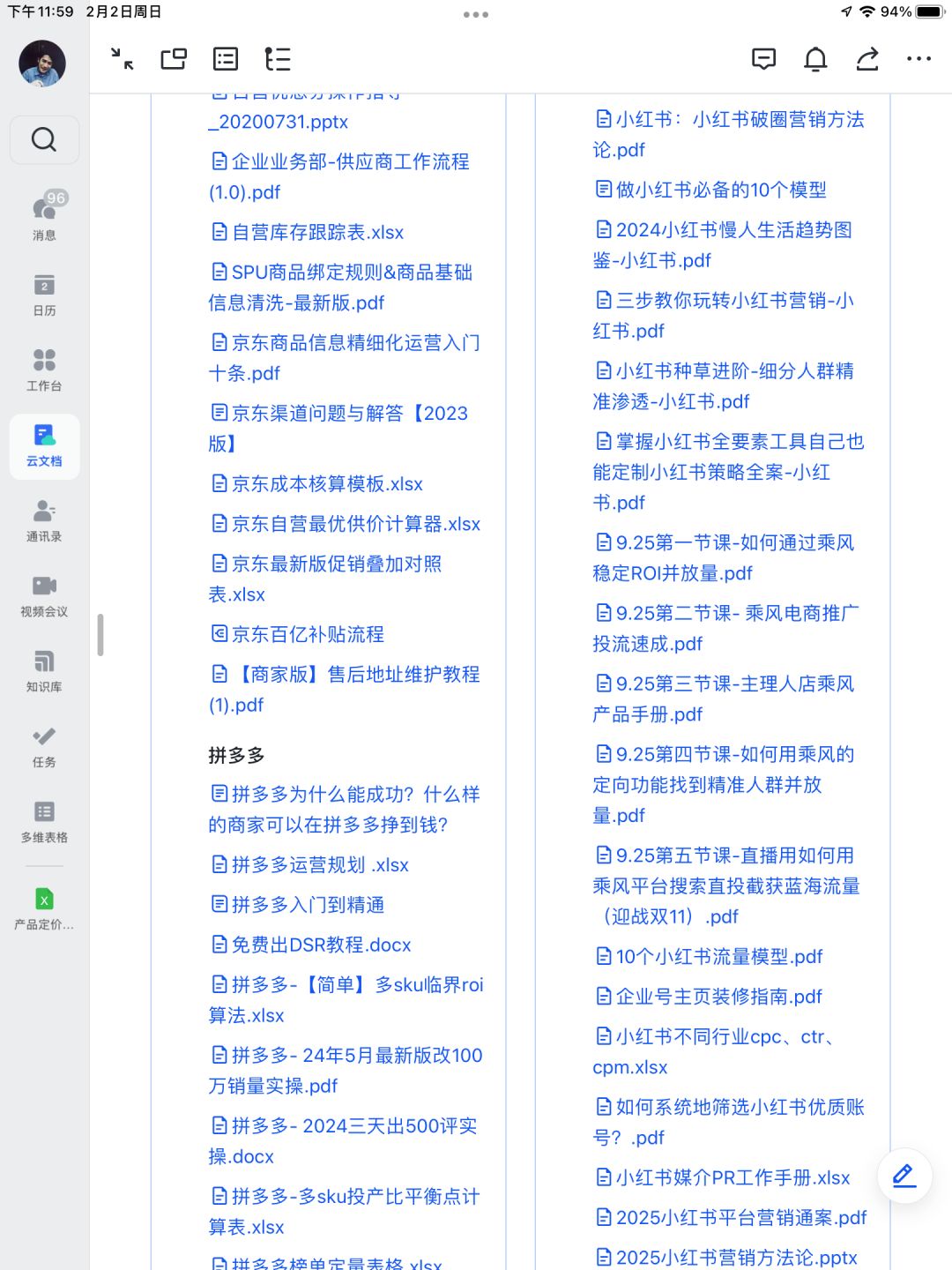This screenshot has width=952, height=1270.
Task: Tap the three-dot multitasking indicator at top
Action: pyautogui.click(x=476, y=14)
